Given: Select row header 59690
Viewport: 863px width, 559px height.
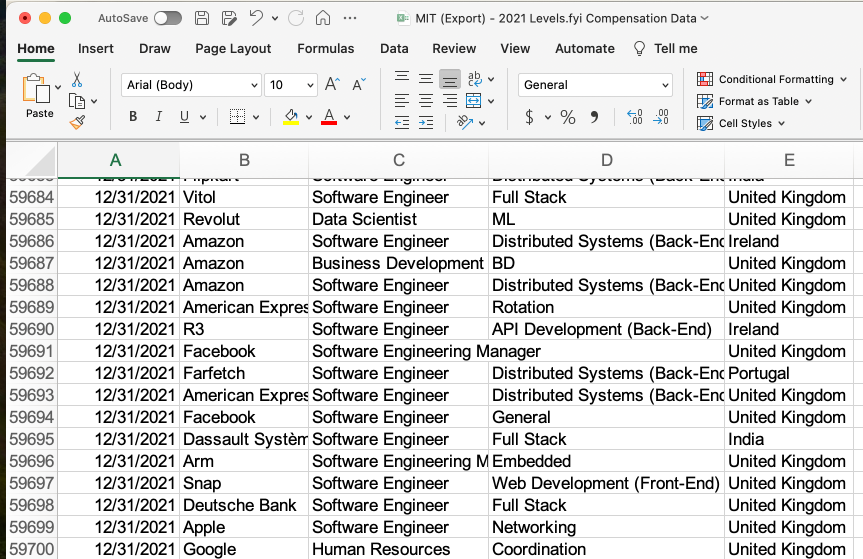Looking at the screenshot, I should pos(32,329).
